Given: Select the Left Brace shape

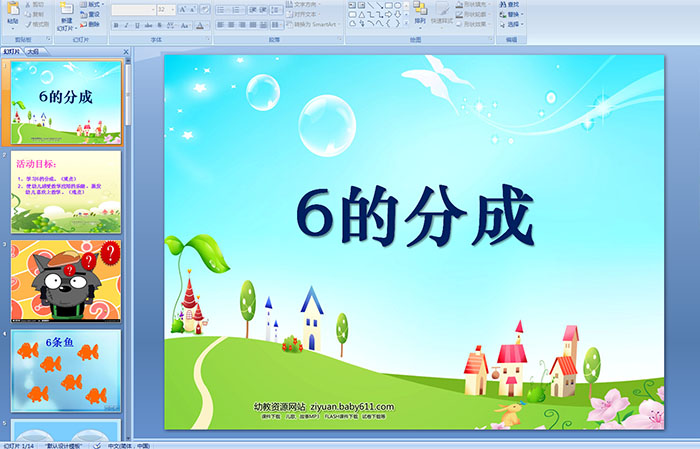Looking at the screenshot, I should click(388, 23).
